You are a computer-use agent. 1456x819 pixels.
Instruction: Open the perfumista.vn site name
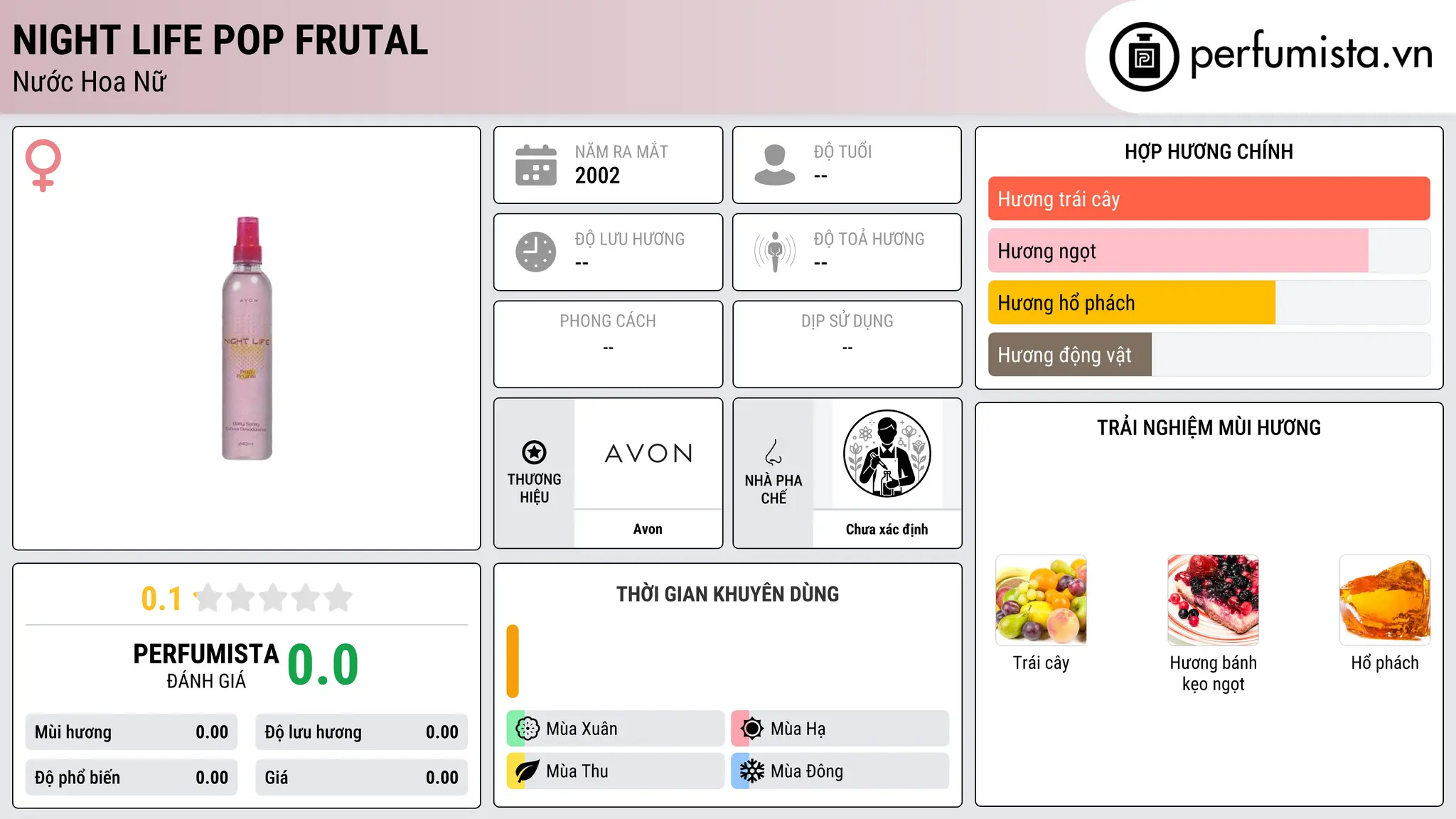point(1312,55)
